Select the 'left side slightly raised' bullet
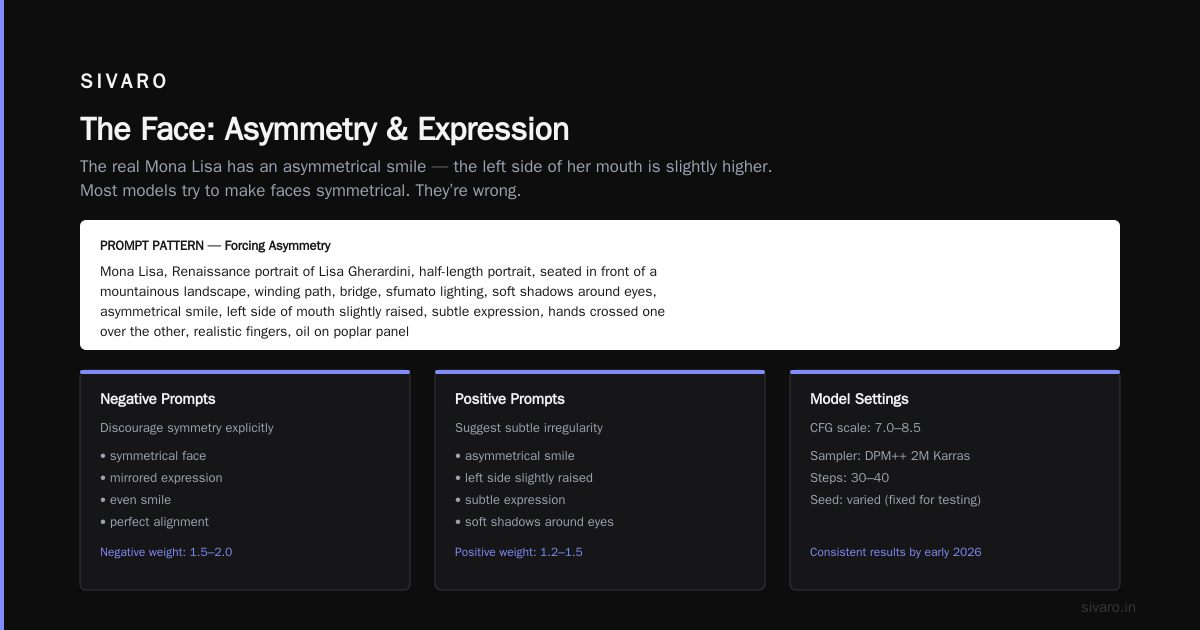This screenshot has width=1200, height=630. click(x=524, y=478)
